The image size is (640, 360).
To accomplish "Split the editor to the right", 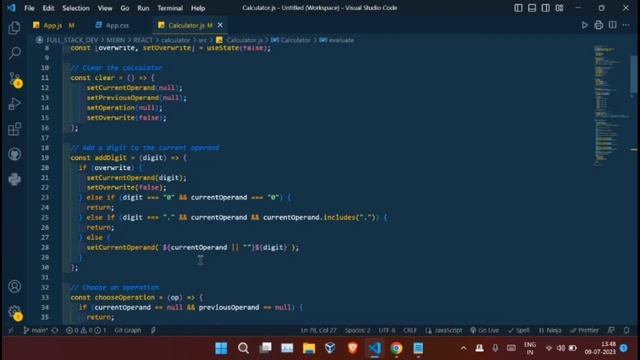I will click(612, 25).
